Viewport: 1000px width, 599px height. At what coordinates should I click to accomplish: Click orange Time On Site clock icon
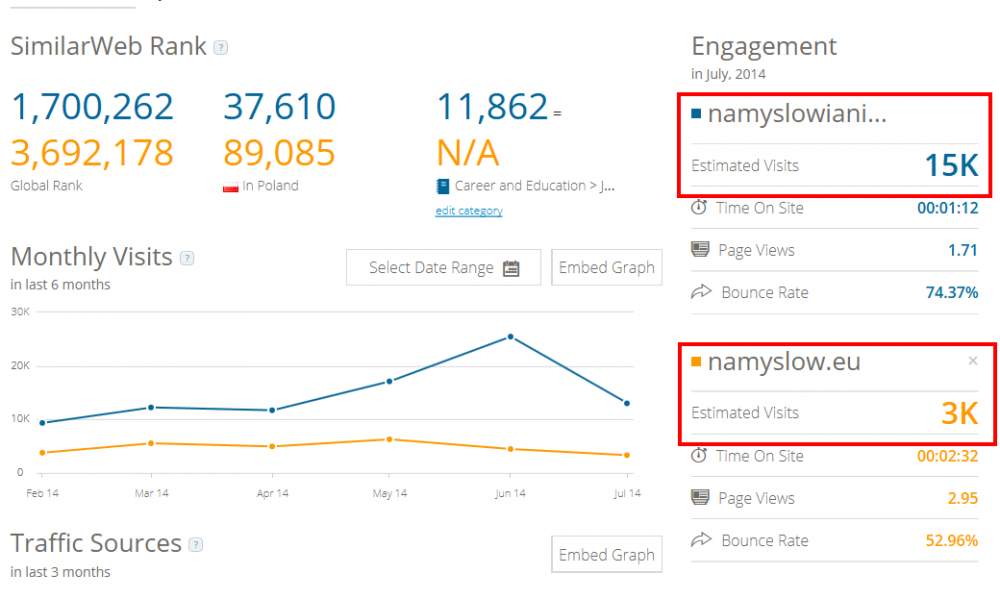click(x=699, y=455)
